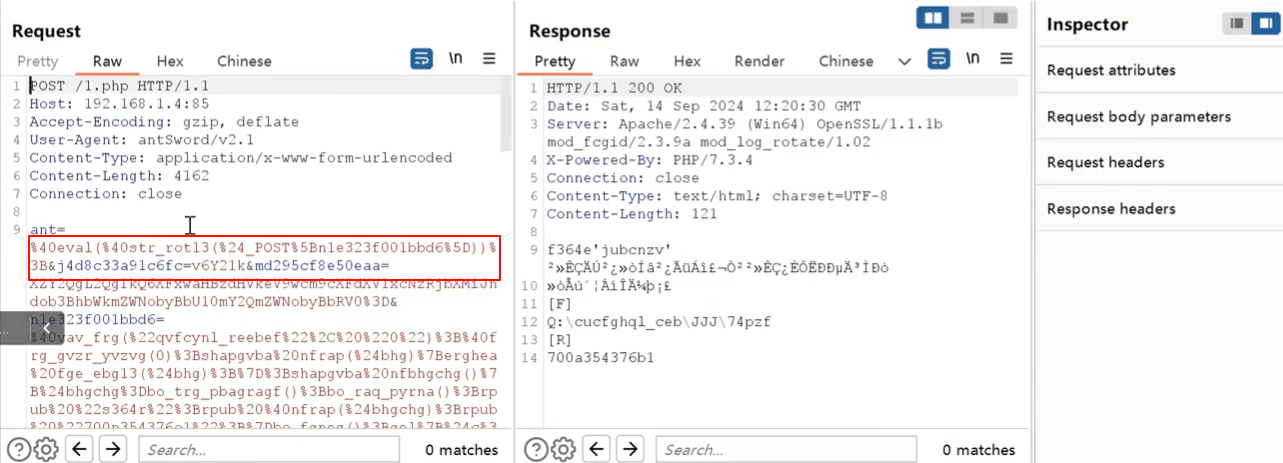1283x463 pixels.
Task: Click the "f364e'jubcnzv'" response line
Action: (x=610, y=250)
